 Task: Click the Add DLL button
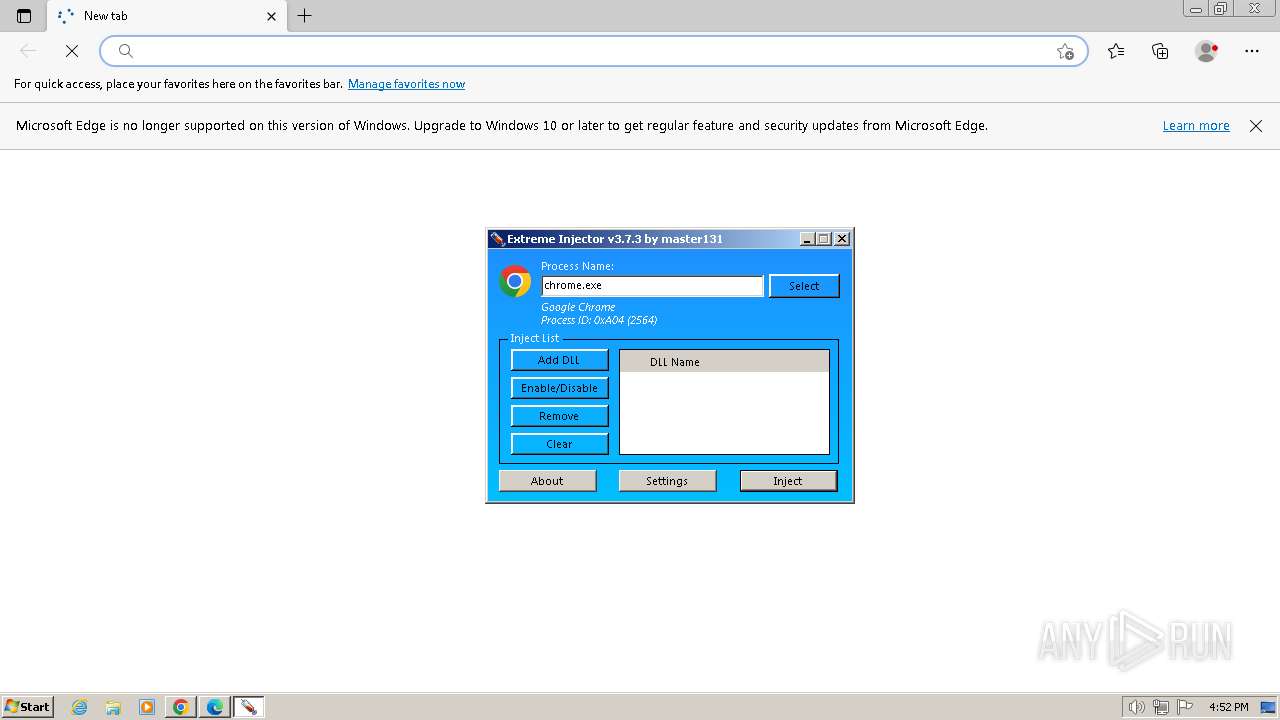[559, 360]
